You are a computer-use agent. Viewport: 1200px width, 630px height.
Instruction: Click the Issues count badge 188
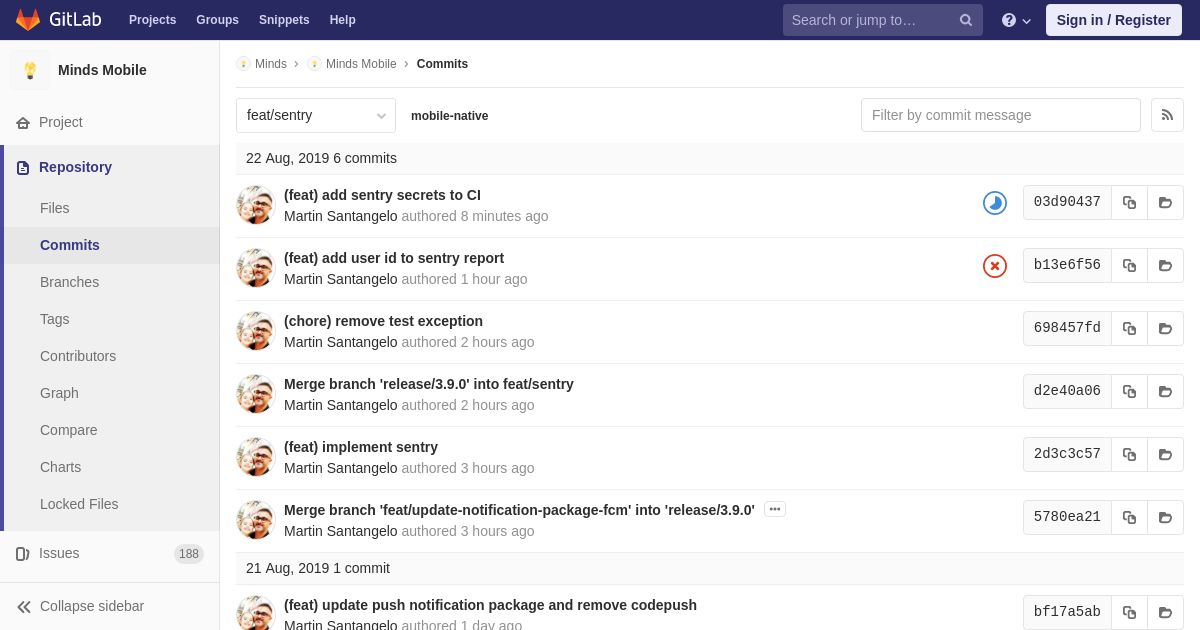[x=189, y=554]
